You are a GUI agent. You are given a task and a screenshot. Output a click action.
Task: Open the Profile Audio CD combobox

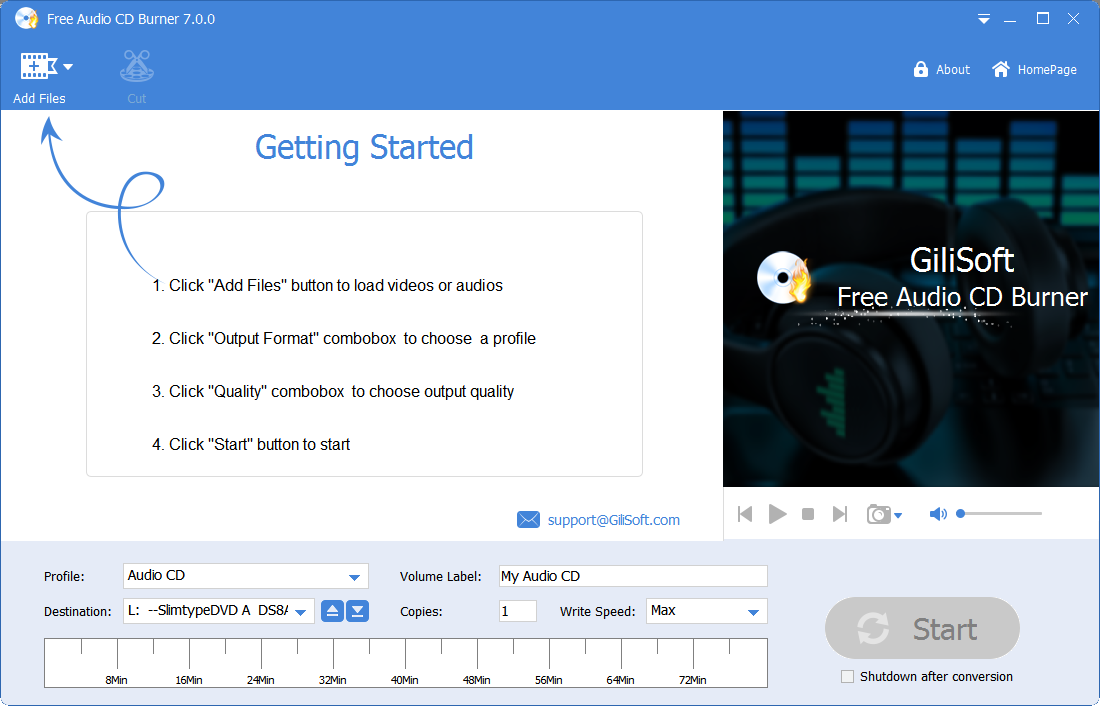(x=246, y=575)
